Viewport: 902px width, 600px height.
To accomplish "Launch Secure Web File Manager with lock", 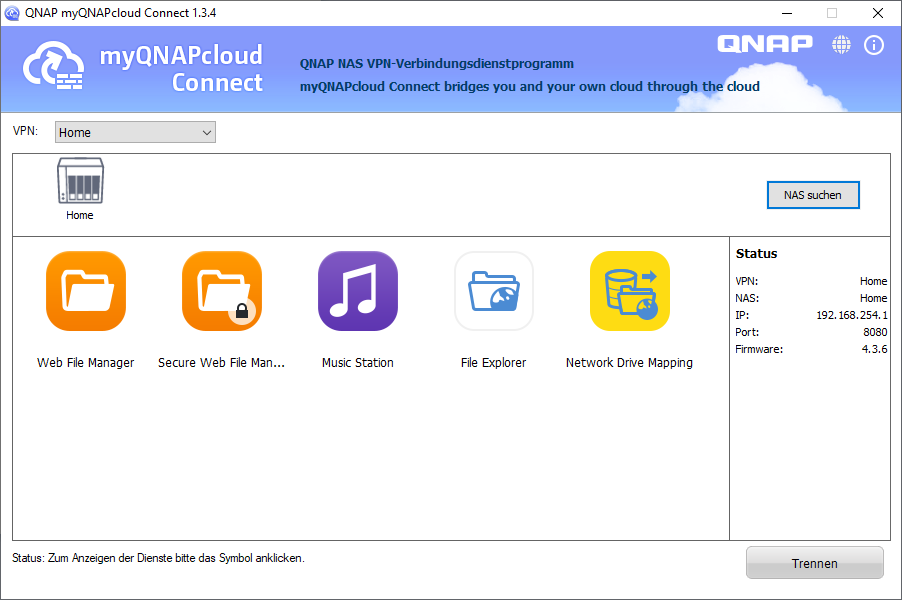I will tap(222, 291).
